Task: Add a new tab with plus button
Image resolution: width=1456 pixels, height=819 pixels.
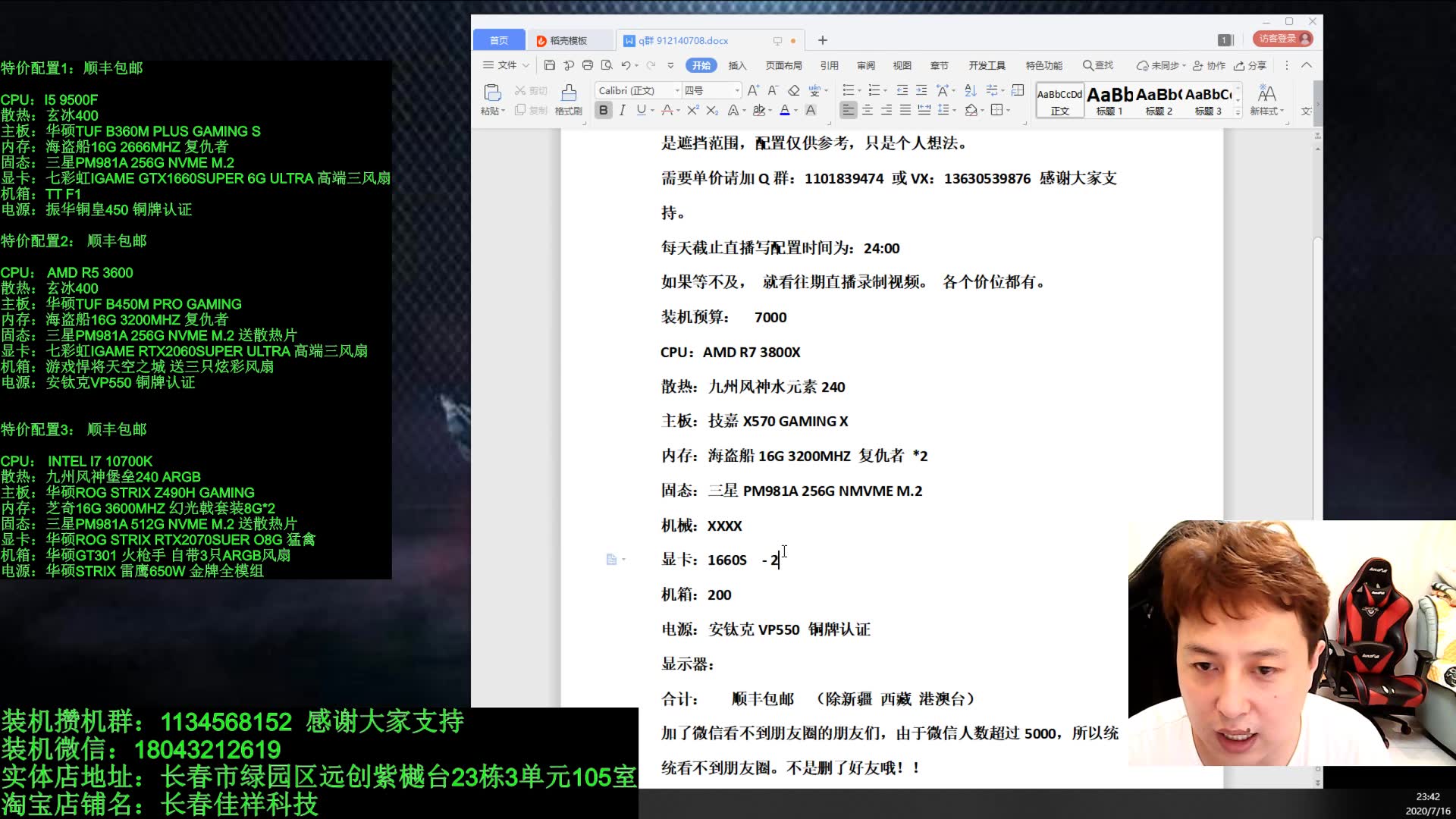Action: click(823, 40)
